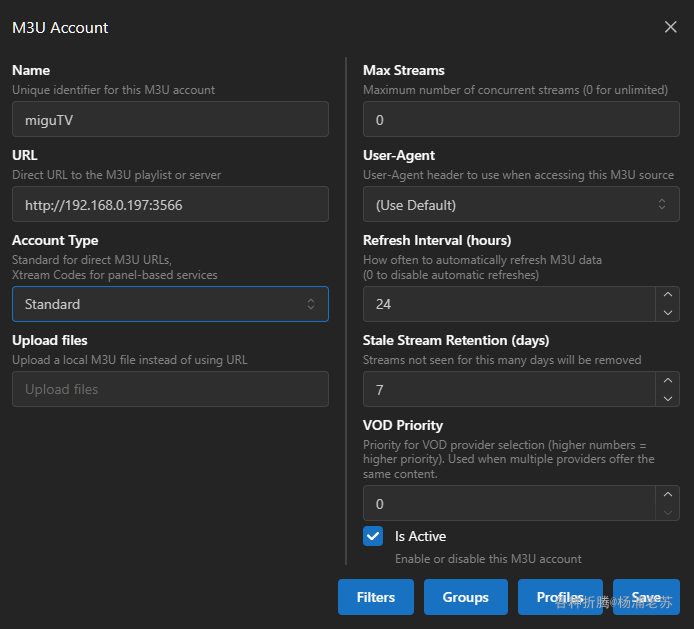Open the Filters button

(x=376, y=597)
